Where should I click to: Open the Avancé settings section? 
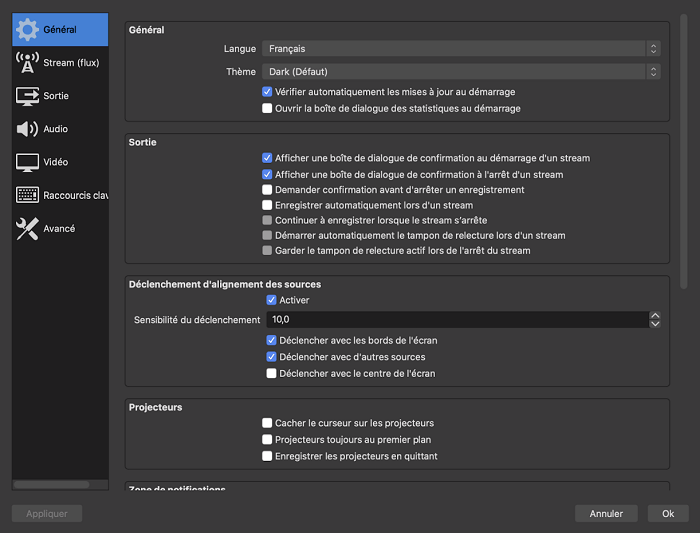pyautogui.click(x=60, y=229)
